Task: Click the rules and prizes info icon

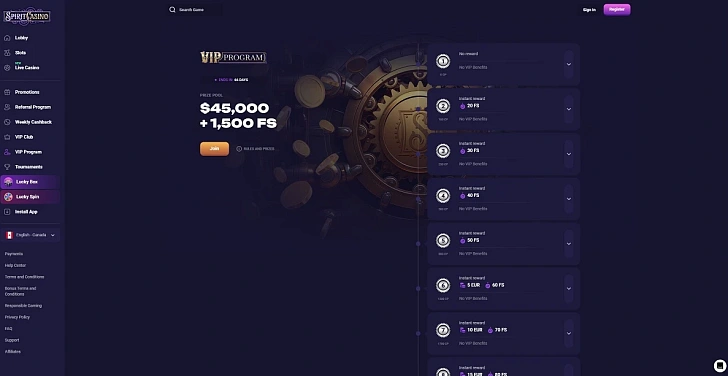Action: click(239, 149)
